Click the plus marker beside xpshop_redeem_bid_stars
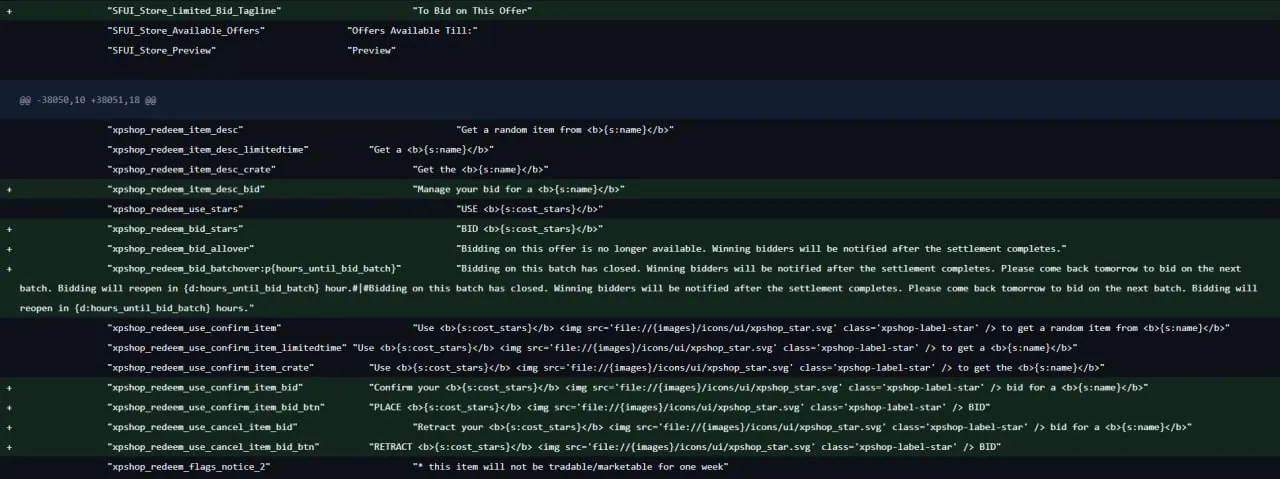The height and width of the screenshot is (479, 1280). coord(10,229)
